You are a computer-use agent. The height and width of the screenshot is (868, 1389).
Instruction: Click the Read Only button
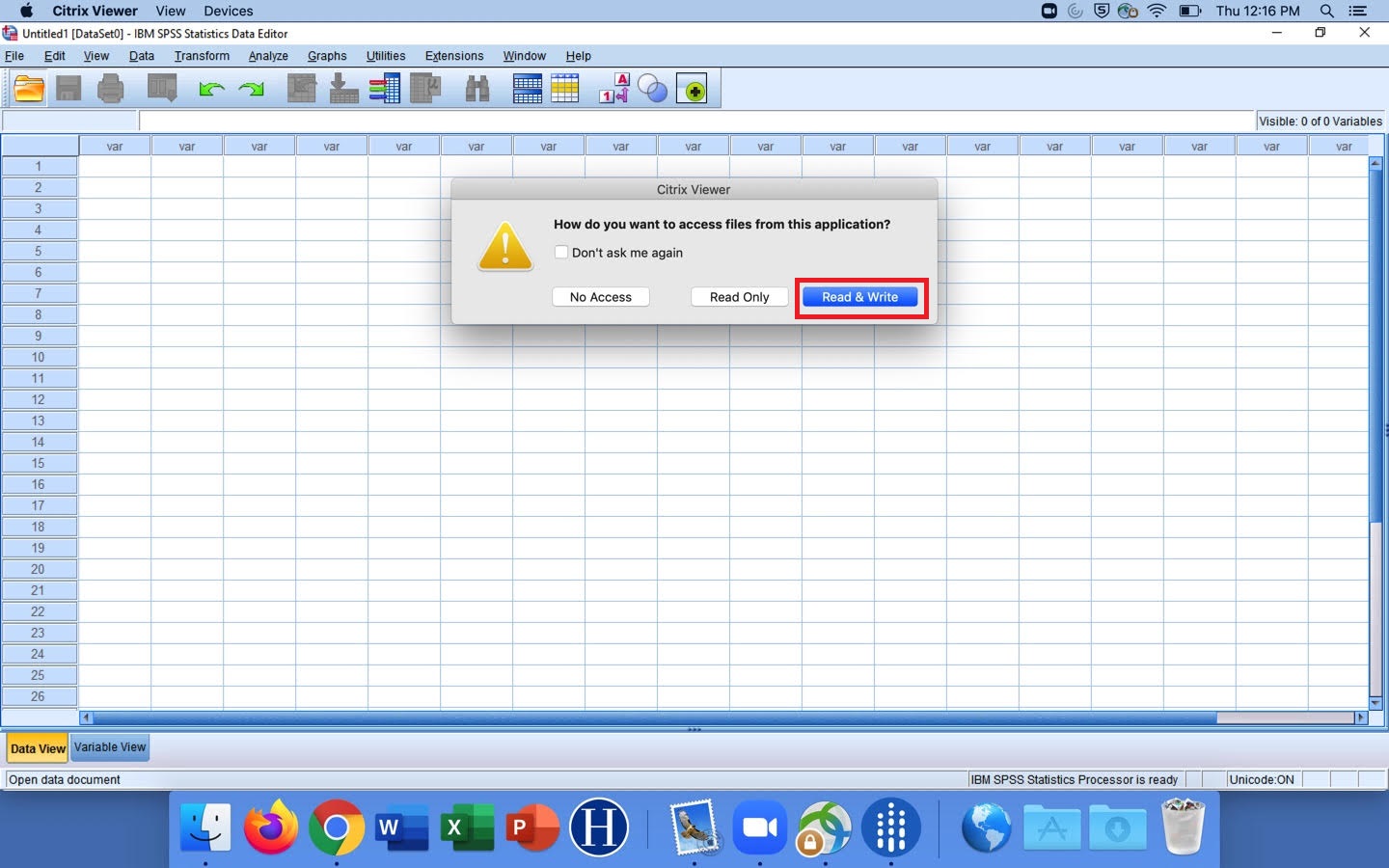tap(740, 297)
